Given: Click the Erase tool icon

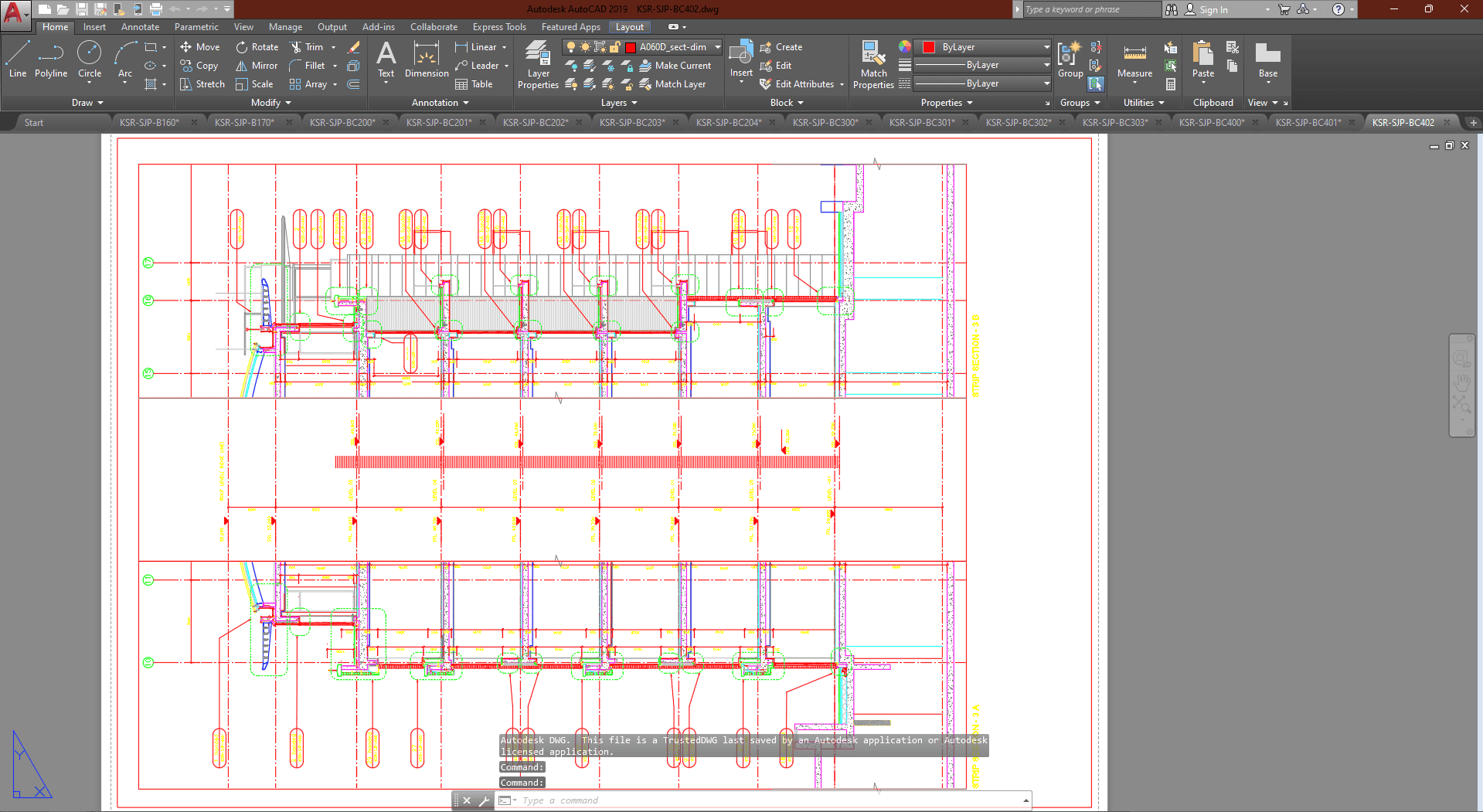Looking at the screenshot, I should click(x=354, y=47).
